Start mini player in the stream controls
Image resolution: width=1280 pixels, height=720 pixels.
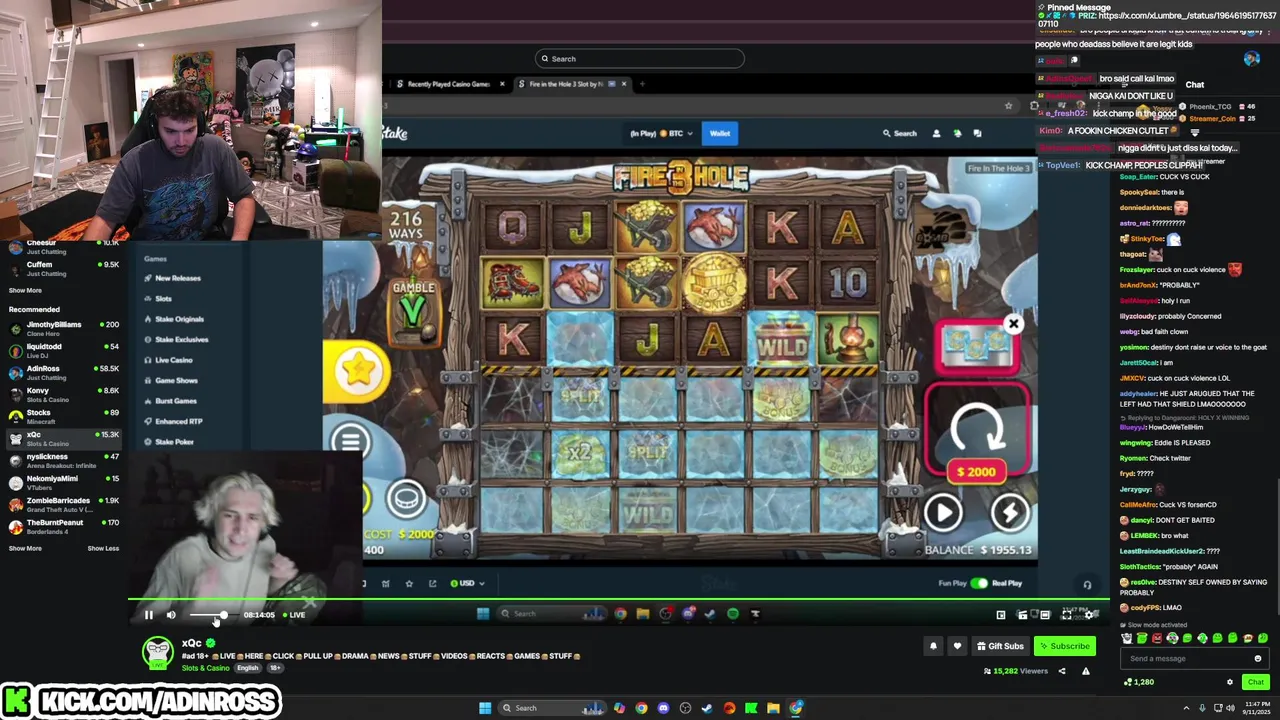pos(1001,615)
